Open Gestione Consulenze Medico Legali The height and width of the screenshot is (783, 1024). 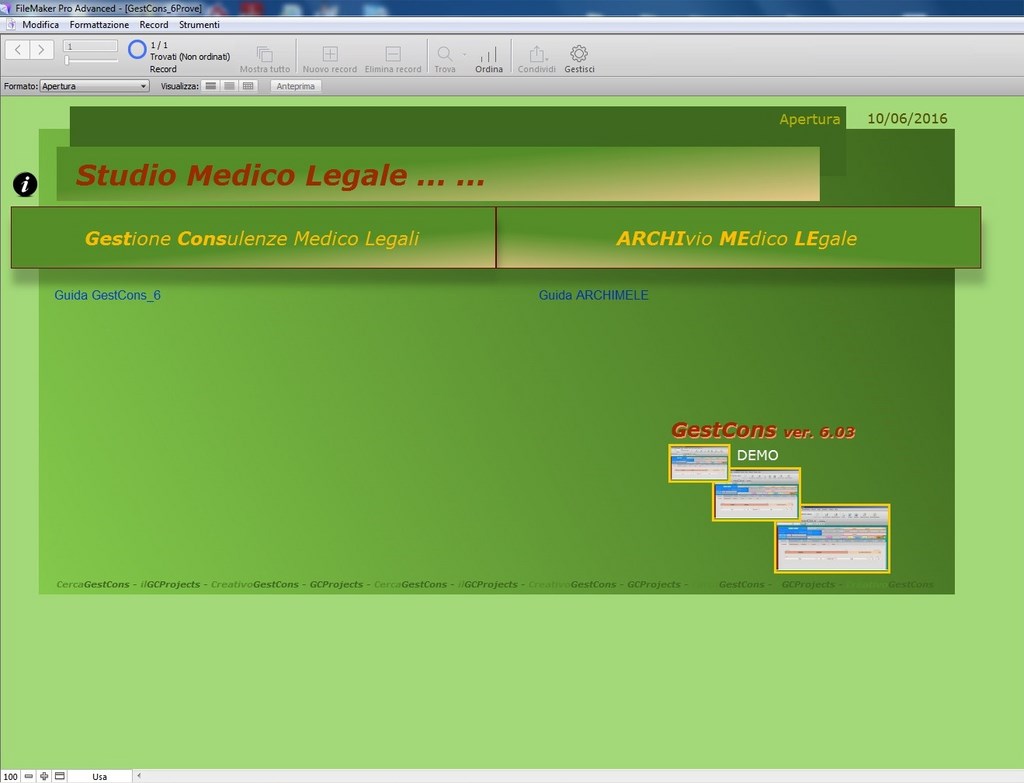[253, 238]
